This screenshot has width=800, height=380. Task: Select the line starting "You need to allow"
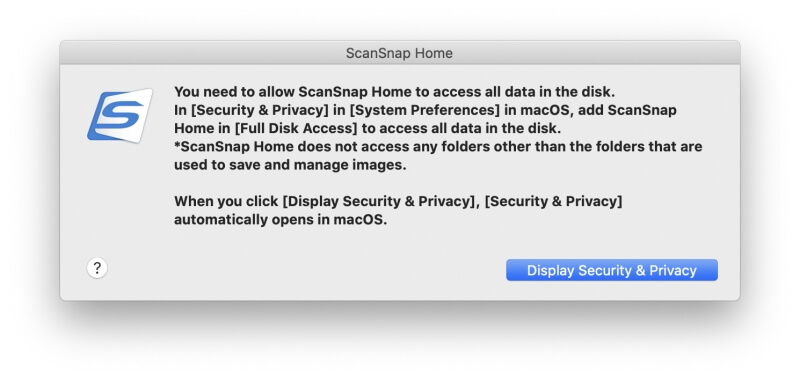click(394, 92)
